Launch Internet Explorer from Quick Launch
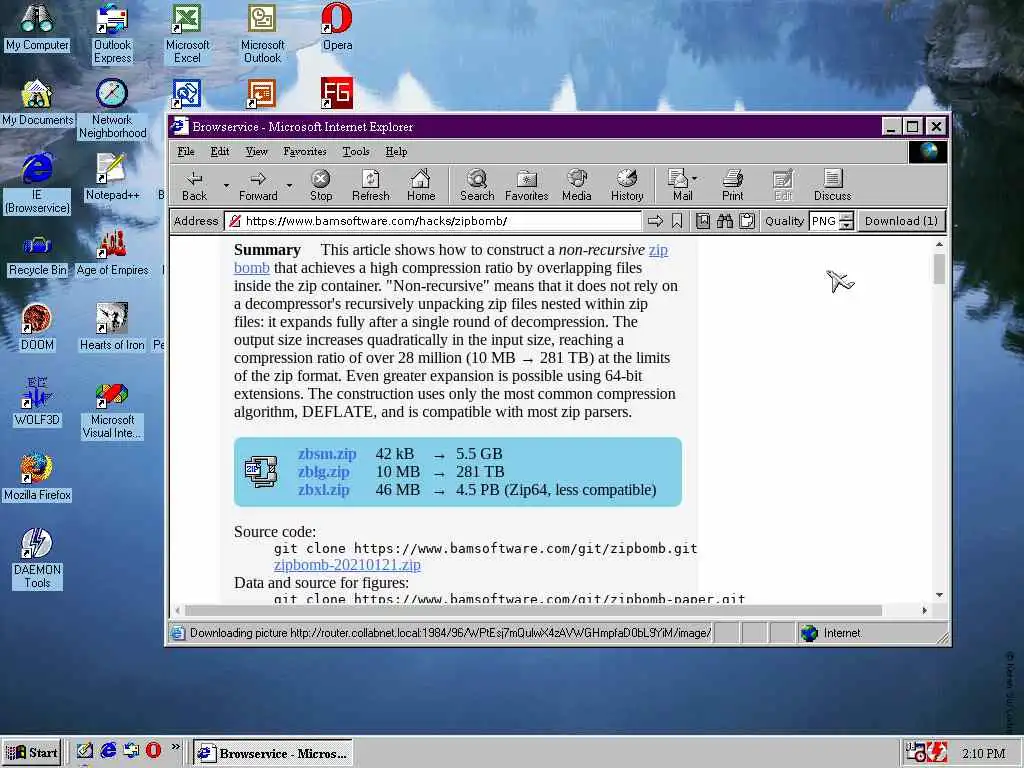 tap(108, 750)
